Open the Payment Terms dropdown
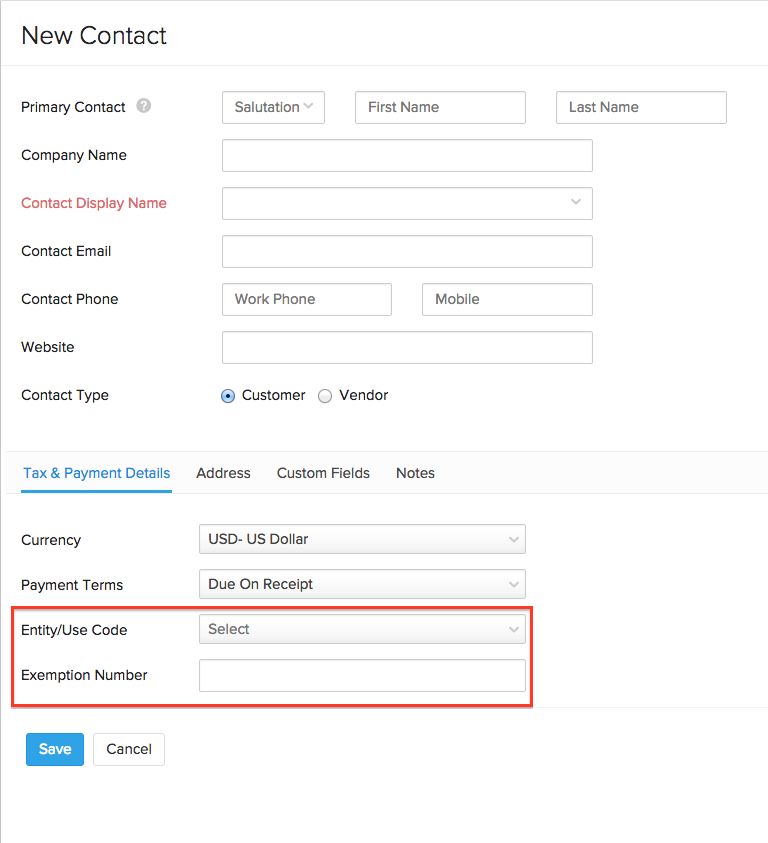The height and width of the screenshot is (843, 768). [x=362, y=584]
